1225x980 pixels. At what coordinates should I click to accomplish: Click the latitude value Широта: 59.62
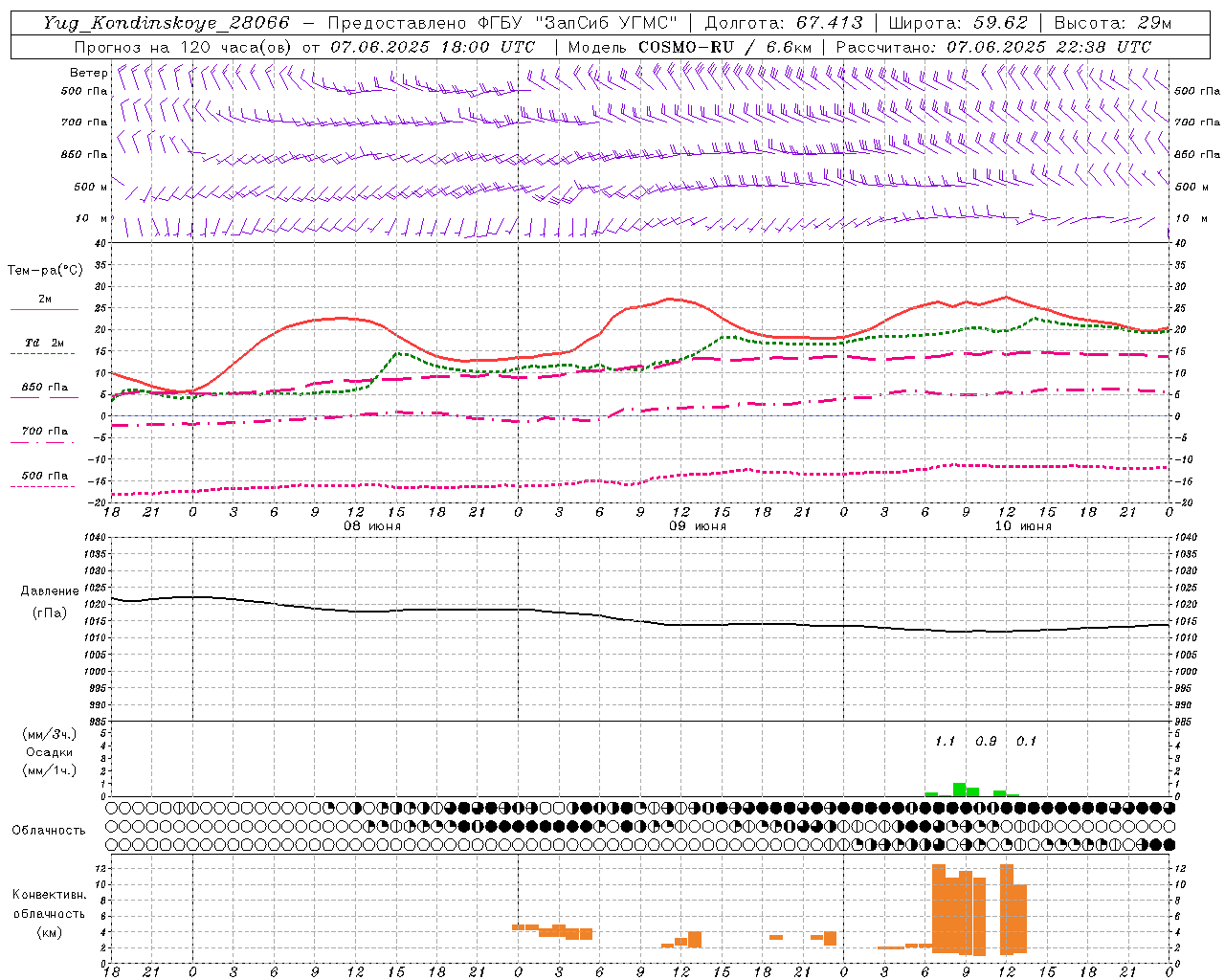pyautogui.click(x=958, y=23)
